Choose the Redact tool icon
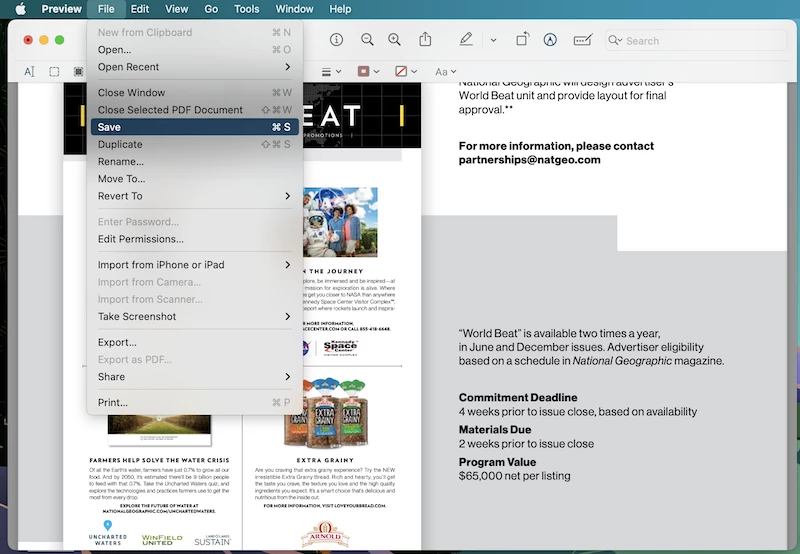 click(78, 72)
